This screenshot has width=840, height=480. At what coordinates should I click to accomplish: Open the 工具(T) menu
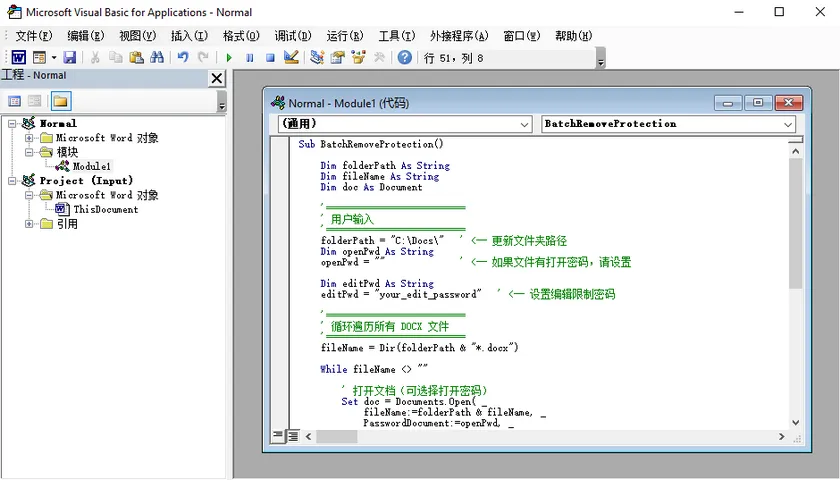(397, 36)
